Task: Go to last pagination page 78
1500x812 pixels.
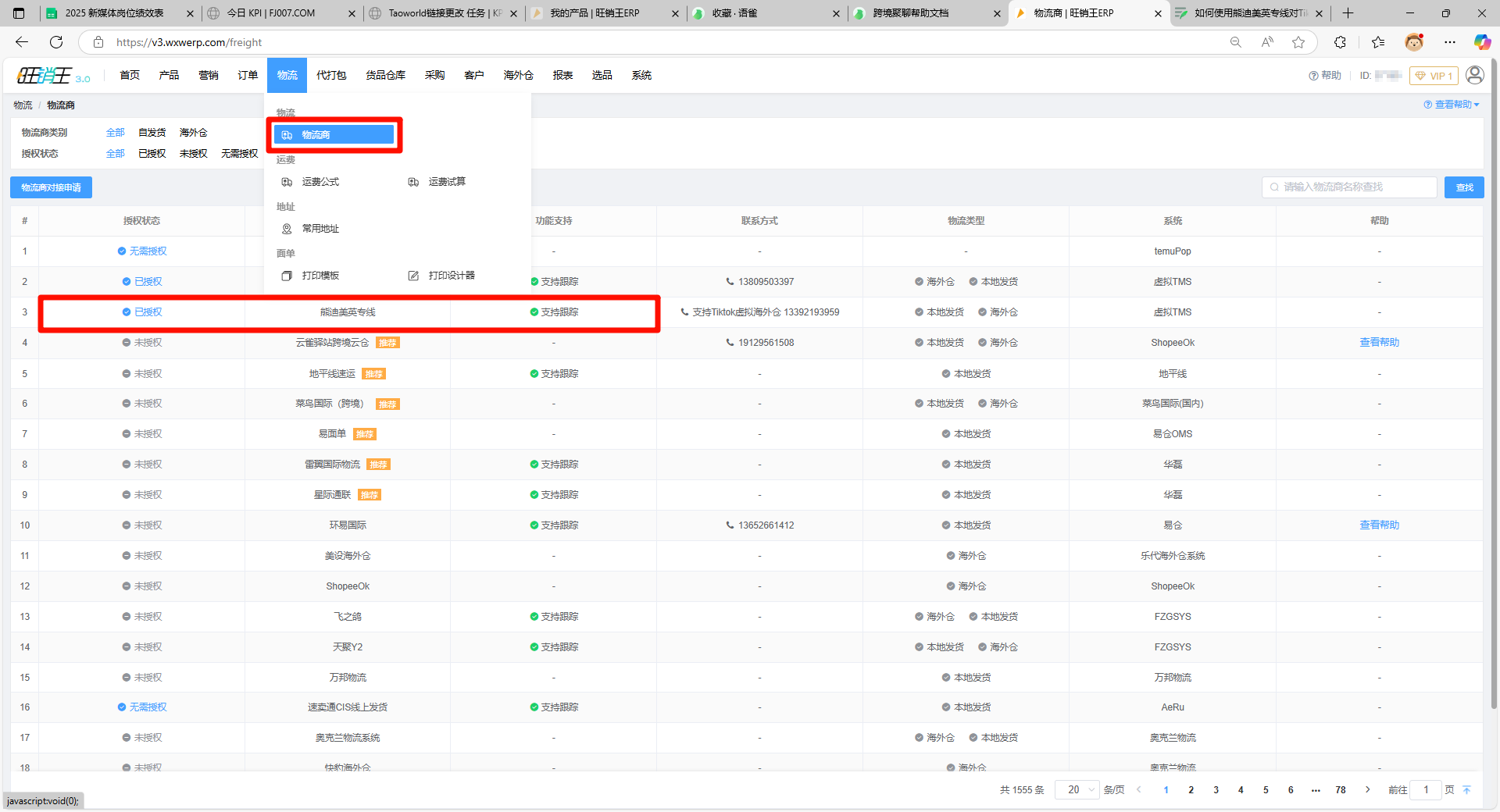Action: tap(1341, 789)
